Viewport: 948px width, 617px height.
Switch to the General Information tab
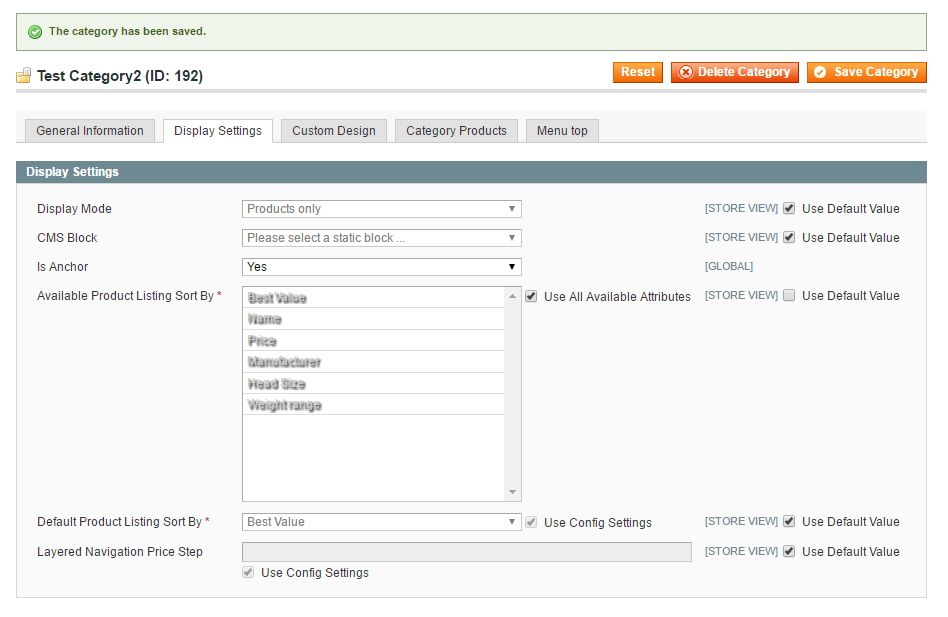tap(90, 131)
